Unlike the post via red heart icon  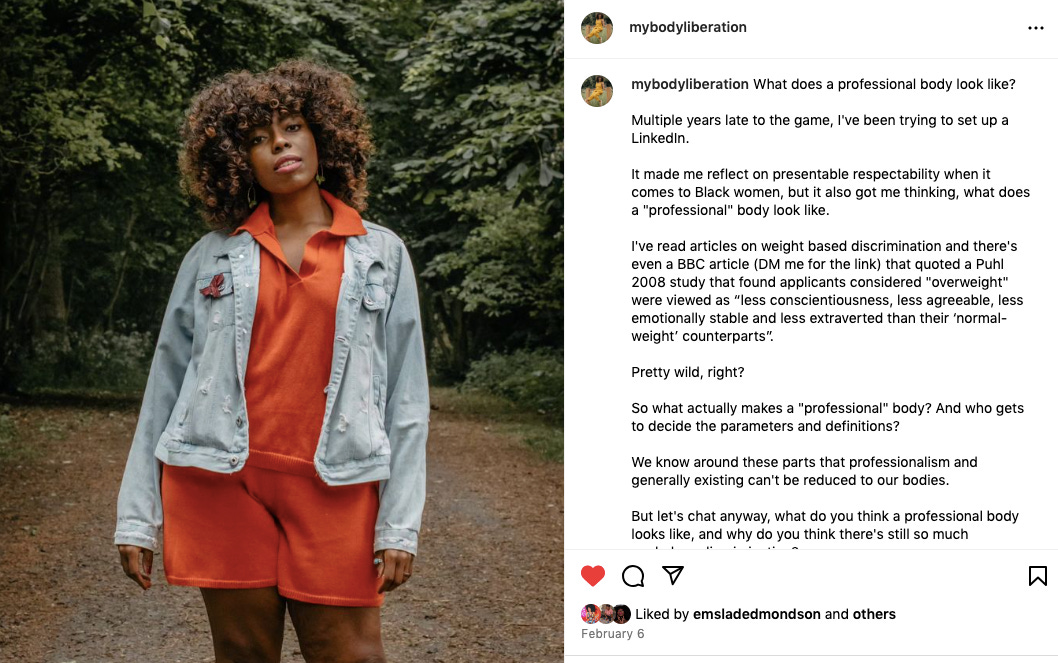click(x=592, y=575)
